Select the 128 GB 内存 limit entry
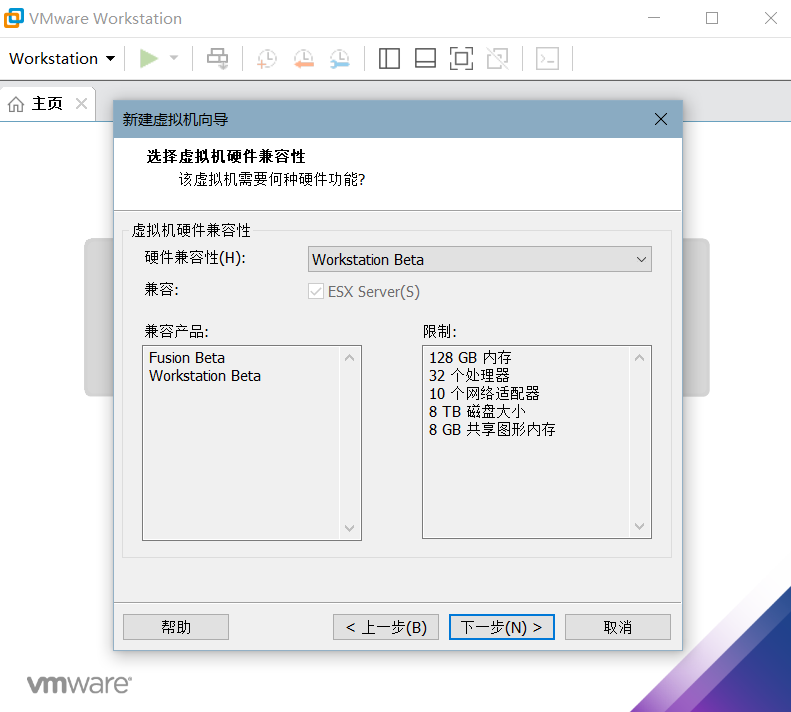This screenshot has width=791, height=712. point(470,358)
